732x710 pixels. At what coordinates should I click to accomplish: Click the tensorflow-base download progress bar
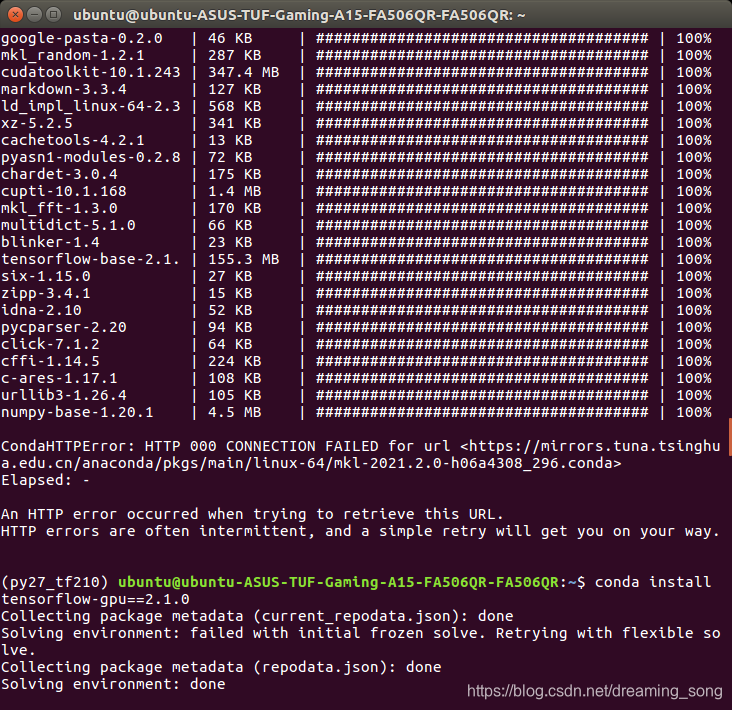click(482, 259)
